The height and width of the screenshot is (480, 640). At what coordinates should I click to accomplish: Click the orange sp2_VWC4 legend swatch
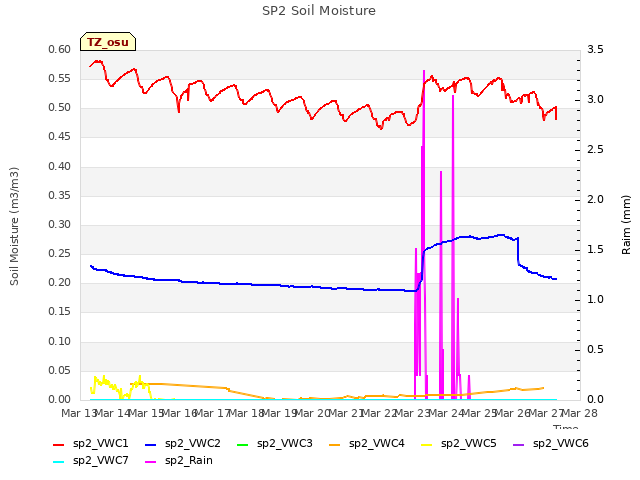point(335,444)
